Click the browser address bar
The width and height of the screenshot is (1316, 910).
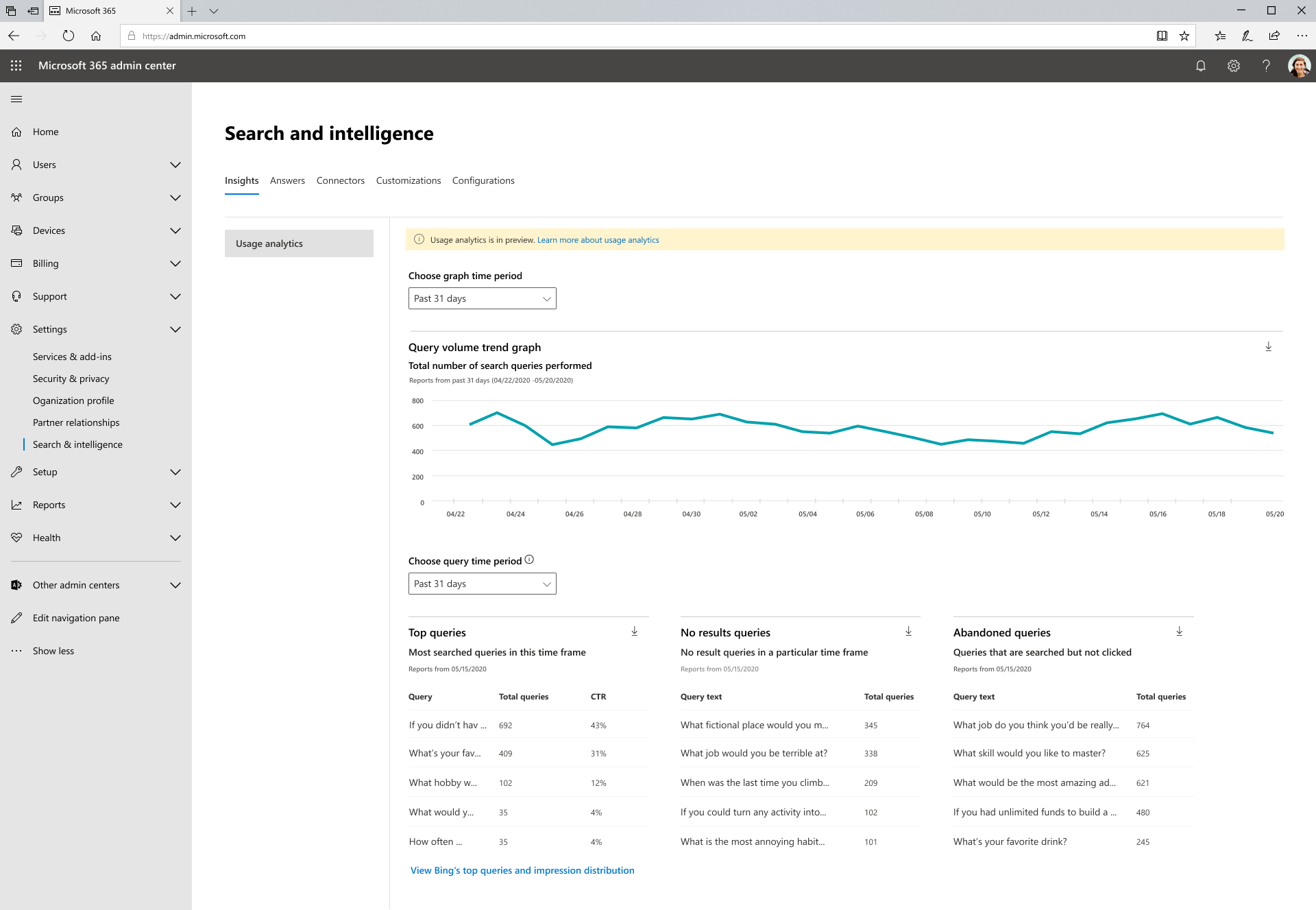(617, 36)
